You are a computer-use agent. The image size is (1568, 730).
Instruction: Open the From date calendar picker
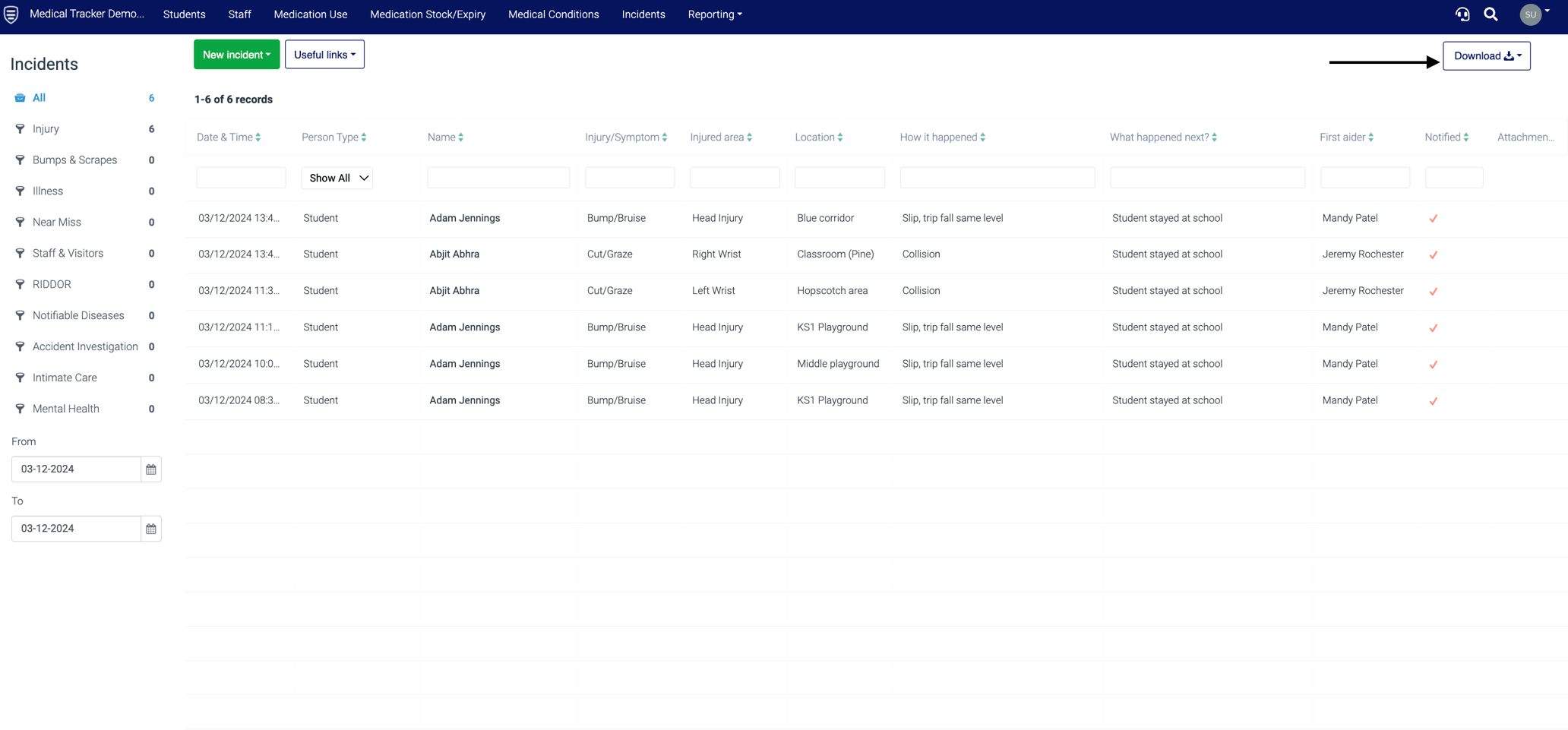151,469
